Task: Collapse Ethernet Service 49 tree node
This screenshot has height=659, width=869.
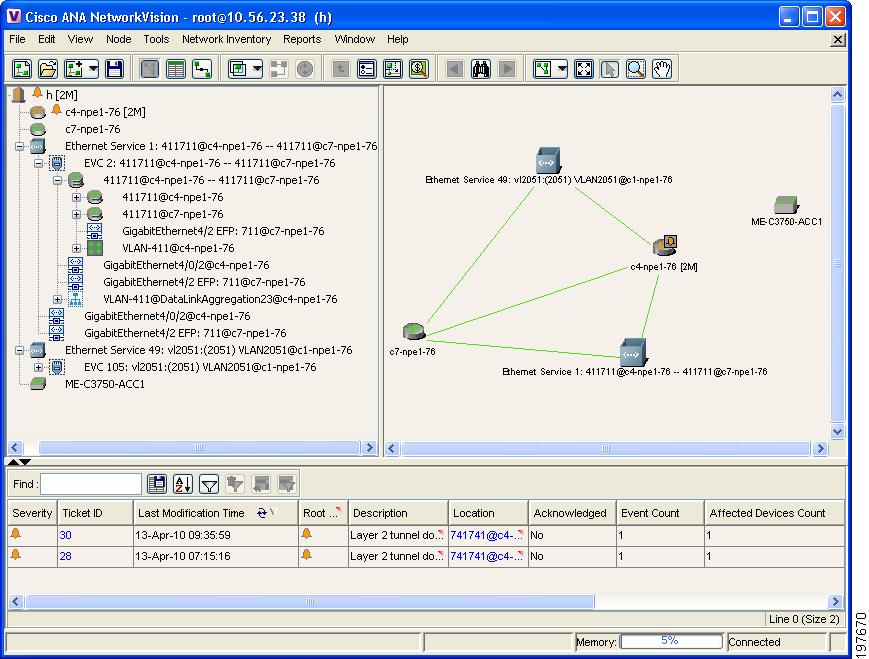Action: coord(19,350)
